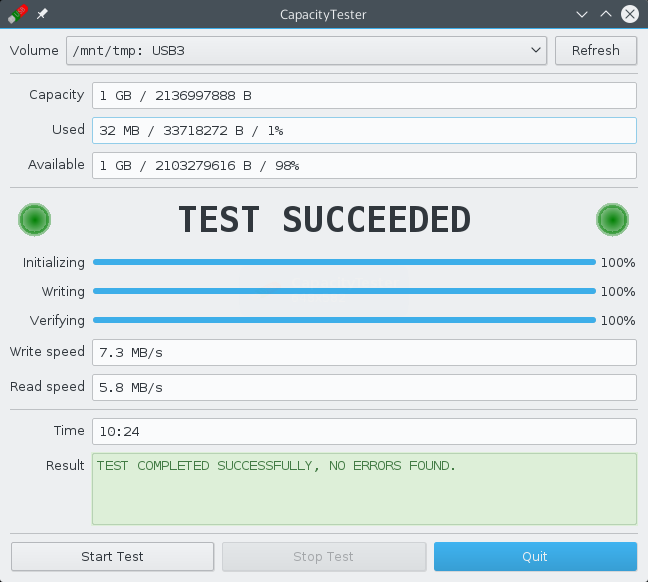Select the Time field showing 10:24

point(364,431)
